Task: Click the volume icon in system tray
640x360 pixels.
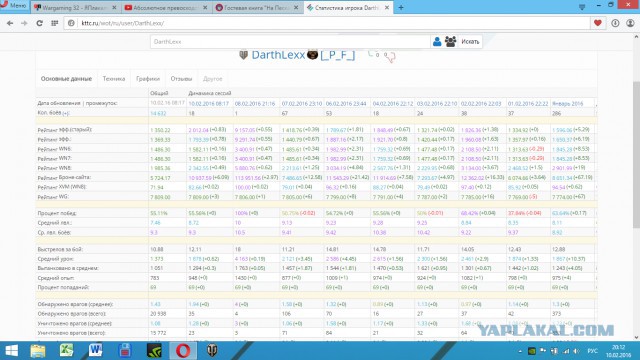Action: click(x=576, y=351)
